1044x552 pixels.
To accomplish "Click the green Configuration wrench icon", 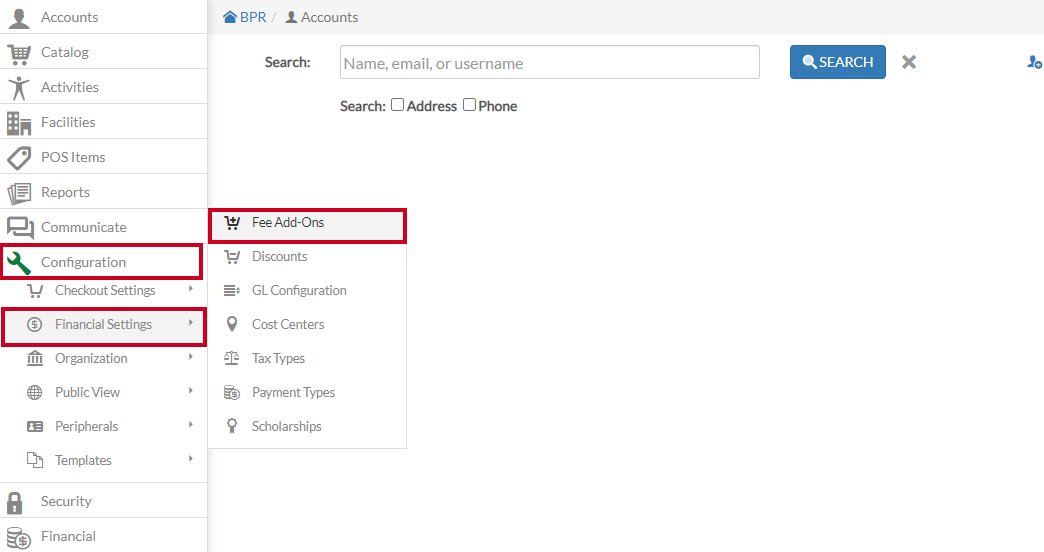I will [19, 262].
